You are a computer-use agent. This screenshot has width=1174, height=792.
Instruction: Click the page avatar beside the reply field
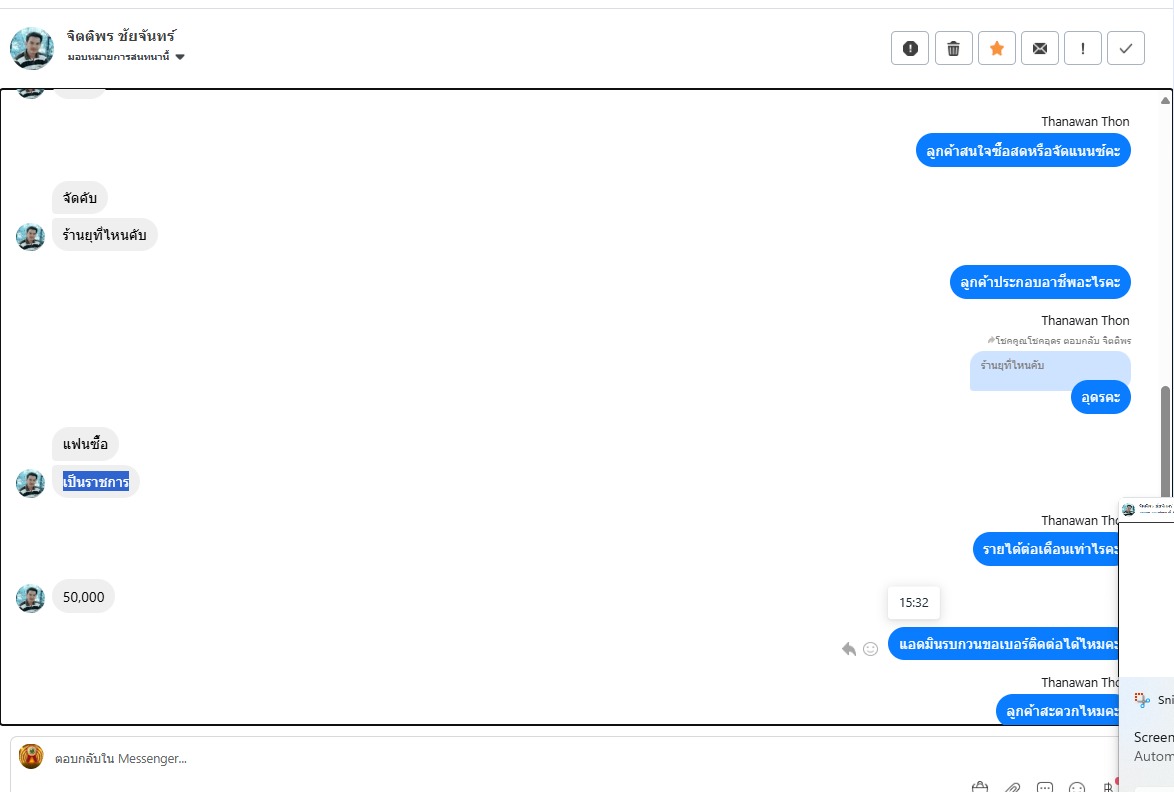point(31,757)
